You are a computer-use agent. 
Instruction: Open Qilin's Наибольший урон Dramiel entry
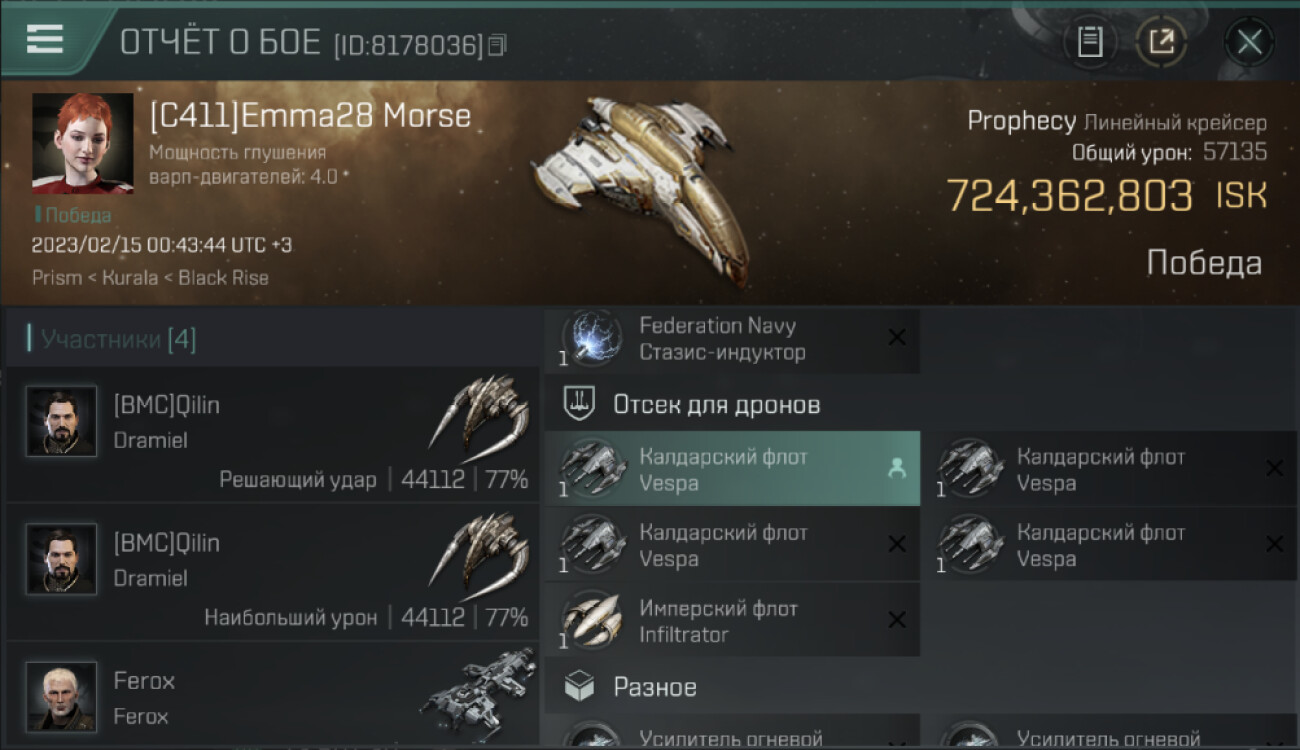point(272,572)
